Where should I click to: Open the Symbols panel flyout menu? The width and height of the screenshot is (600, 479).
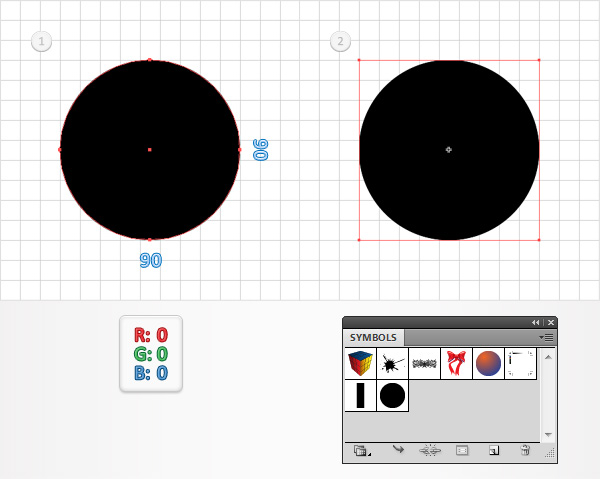coord(546,337)
